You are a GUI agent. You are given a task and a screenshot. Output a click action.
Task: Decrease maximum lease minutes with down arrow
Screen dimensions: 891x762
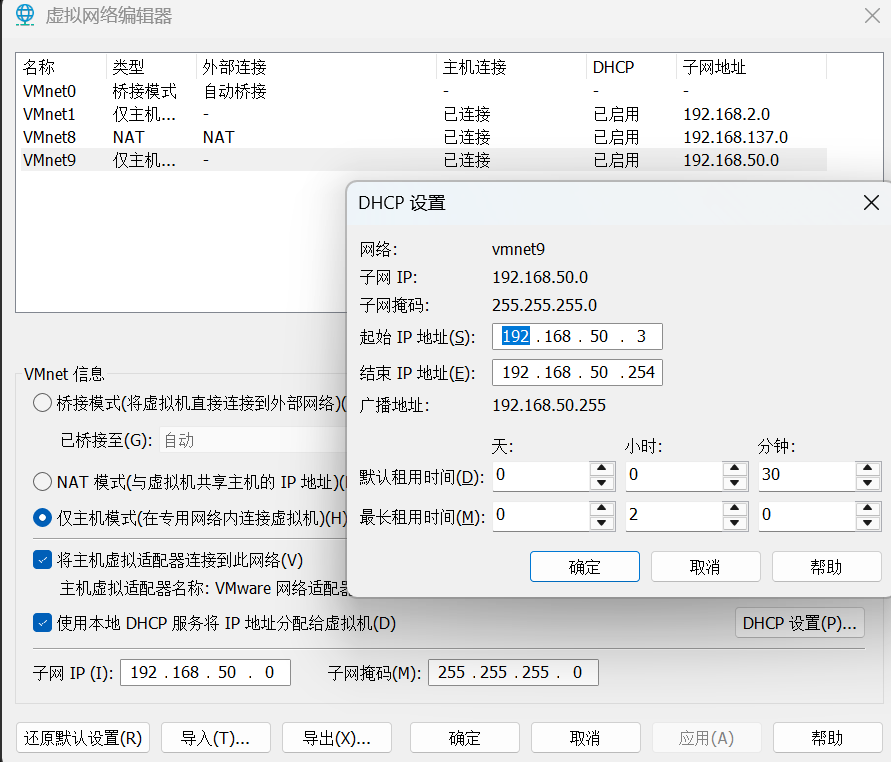click(x=867, y=523)
